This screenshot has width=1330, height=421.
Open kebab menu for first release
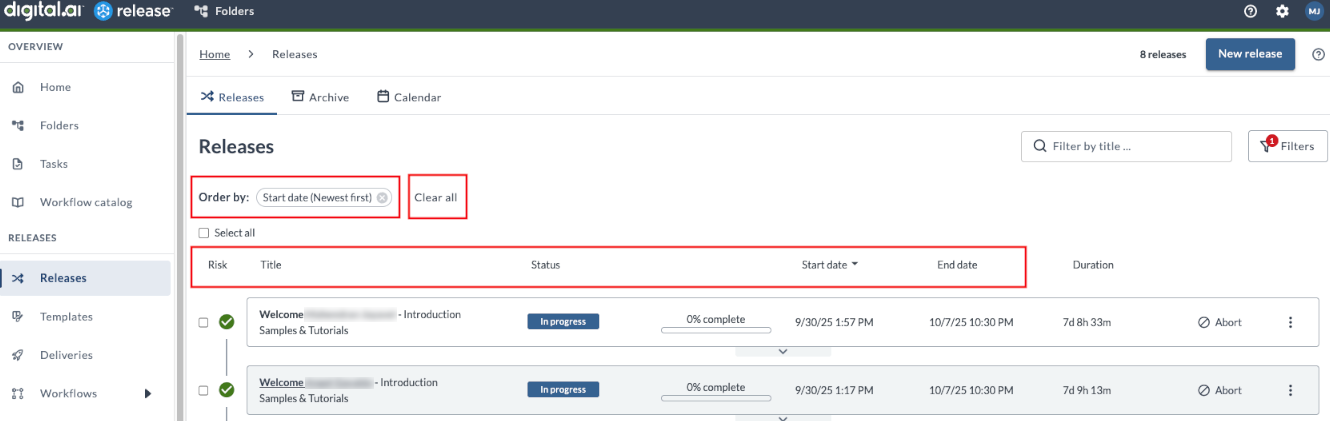(x=1290, y=322)
